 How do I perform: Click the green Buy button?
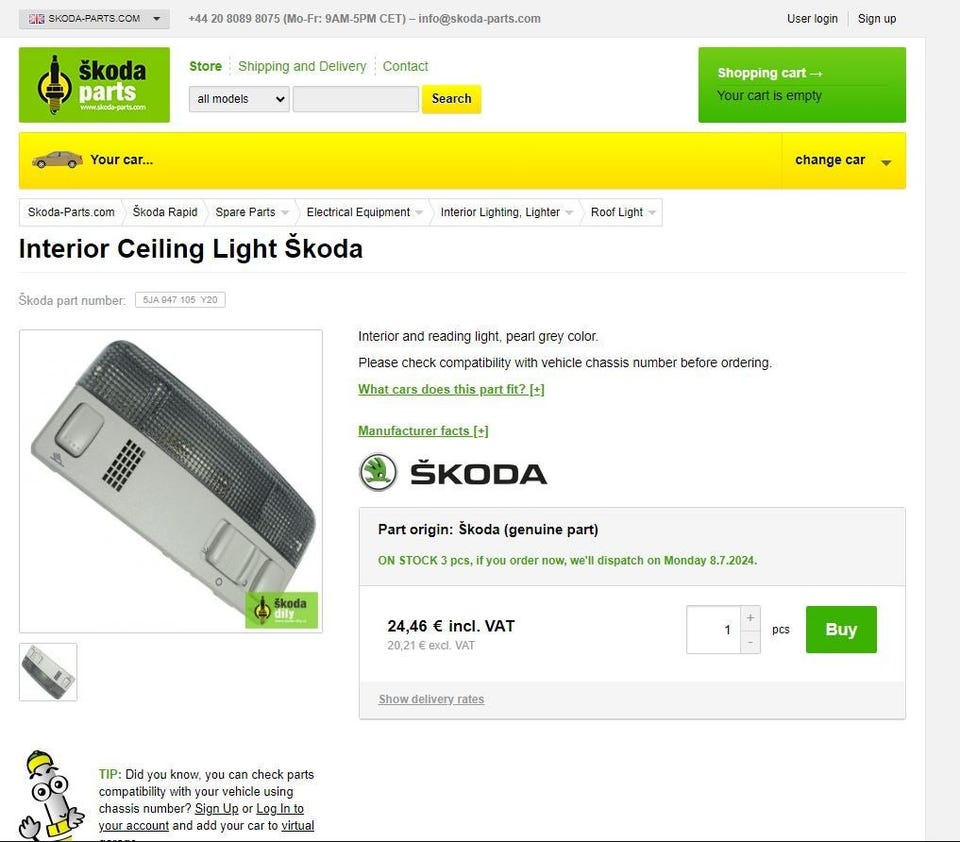click(x=841, y=630)
